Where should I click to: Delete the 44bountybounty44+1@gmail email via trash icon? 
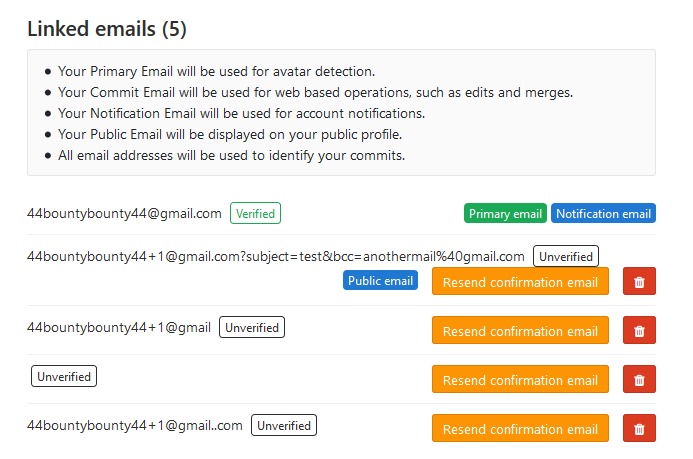tap(639, 331)
